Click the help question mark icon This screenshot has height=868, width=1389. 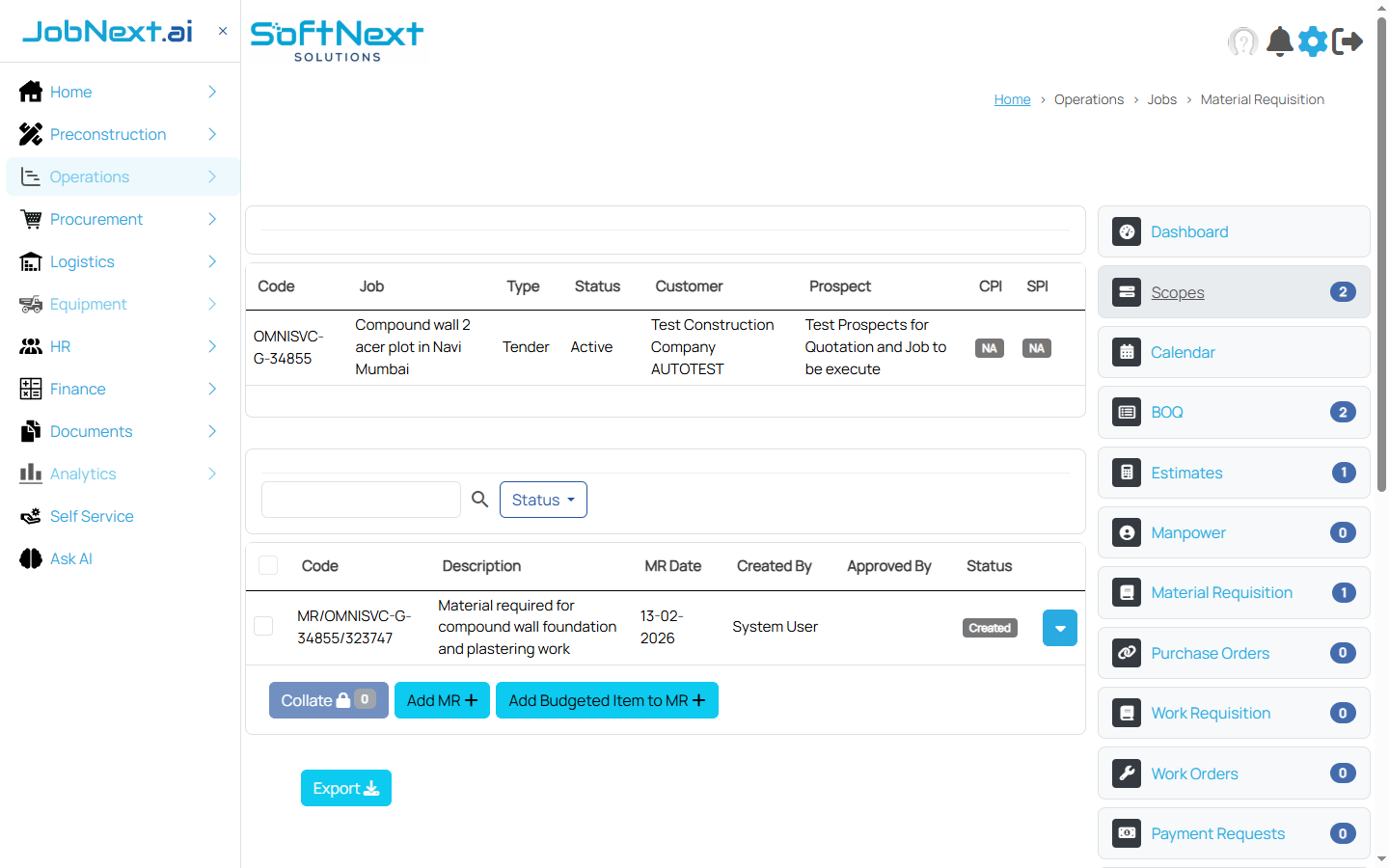(x=1243, y=41)
